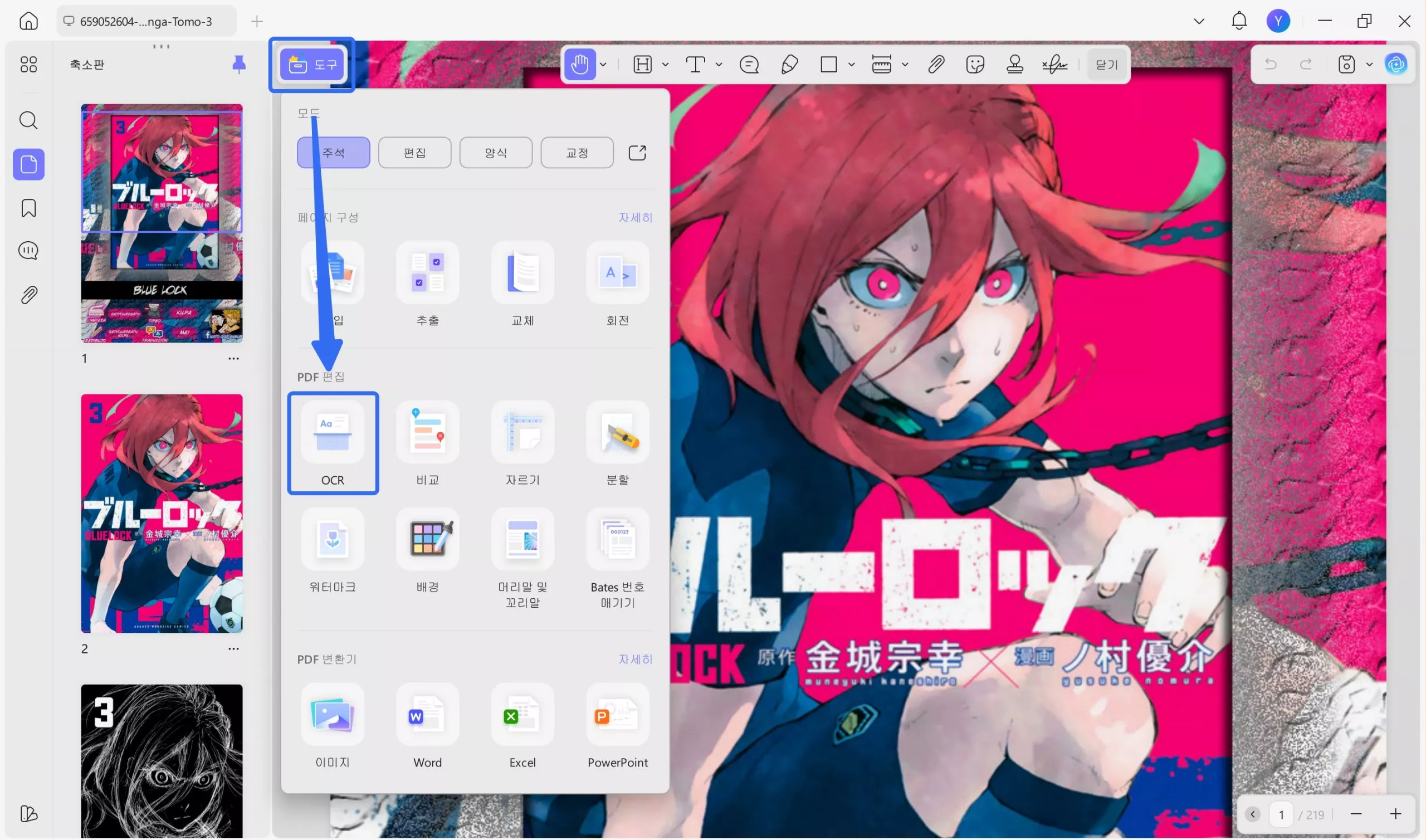Open 자세히 link for 페이지 구성

click(636, 217)
